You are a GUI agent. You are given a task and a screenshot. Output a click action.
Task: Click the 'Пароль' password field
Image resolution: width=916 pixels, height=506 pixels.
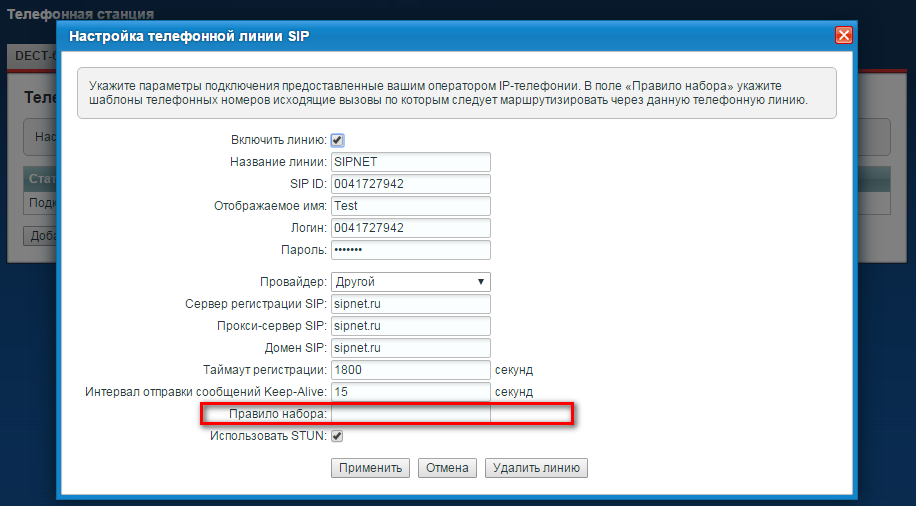click(x=410, y=250)
